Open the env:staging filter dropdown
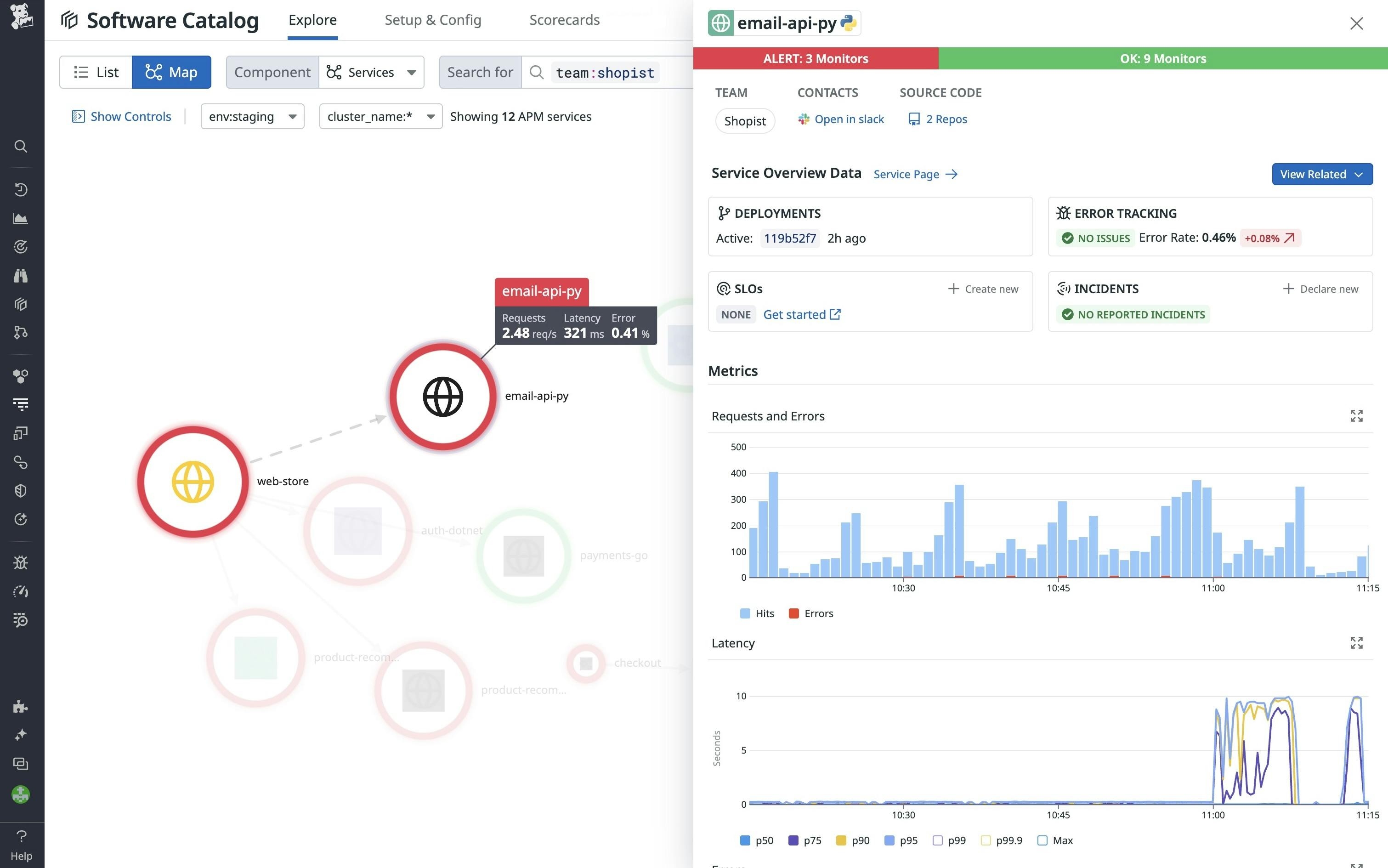This screenshot has height=868, width=1388. tap(252, 116)
